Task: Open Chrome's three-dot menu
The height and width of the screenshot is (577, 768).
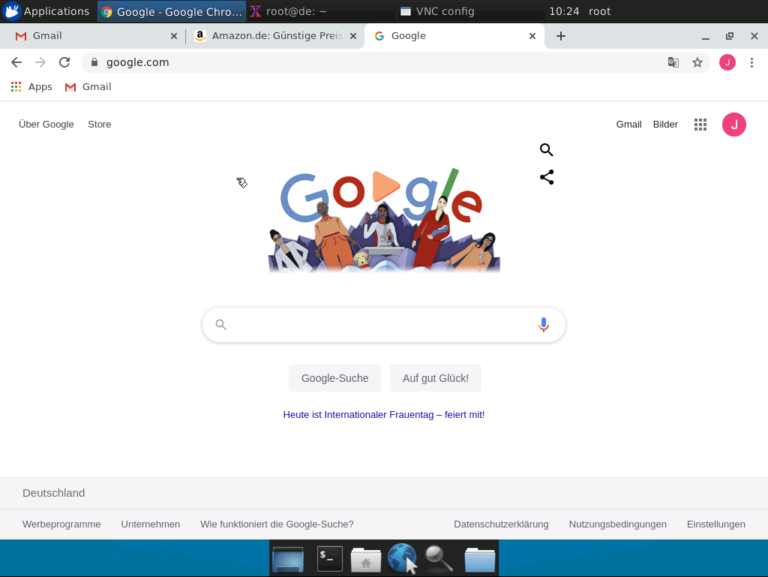Action: [x=752, y=62]
